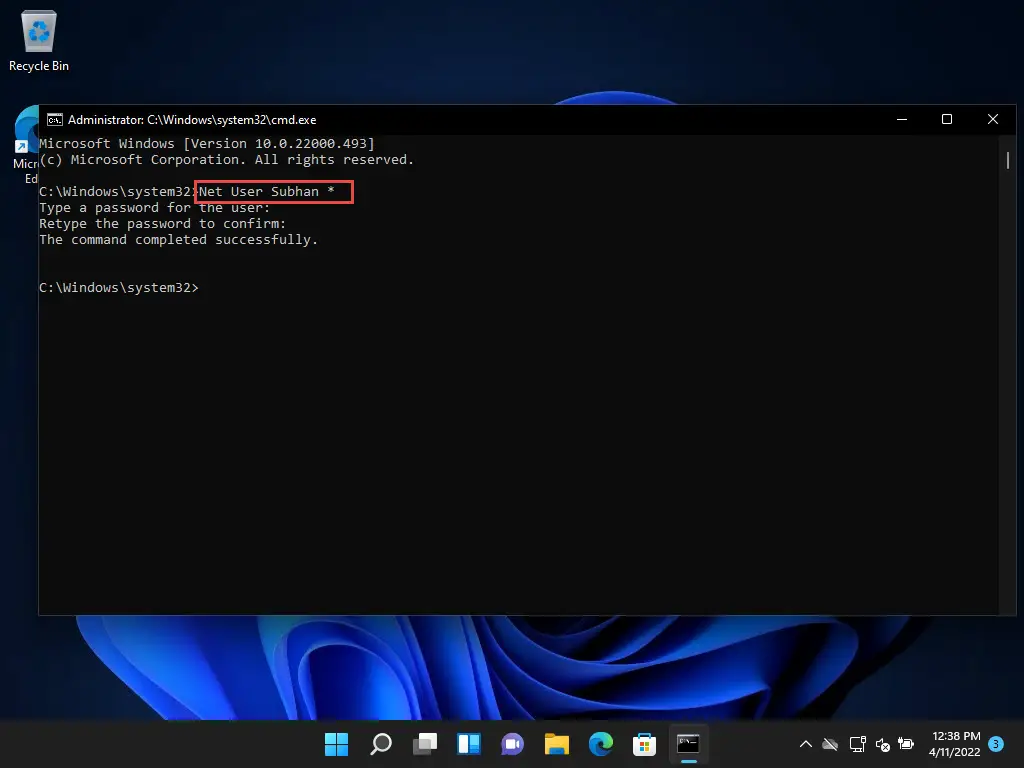Open Microsoft Store from taskbar
Image resolution: width=1024 pixels, height=768 pixels.
coord(644,744)
